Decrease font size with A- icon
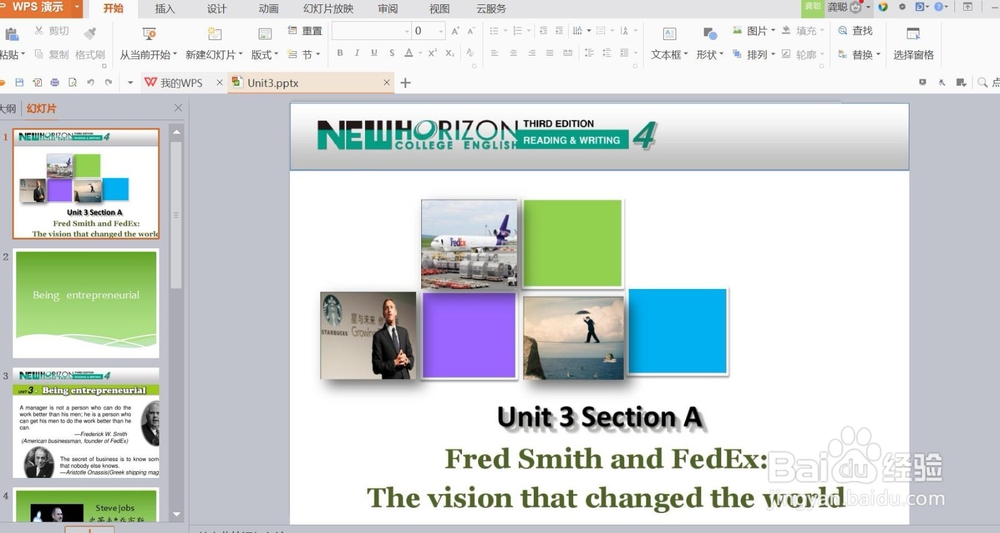Image resolution: width=1000 pixels, height=533 pixels. coord(471,31)
